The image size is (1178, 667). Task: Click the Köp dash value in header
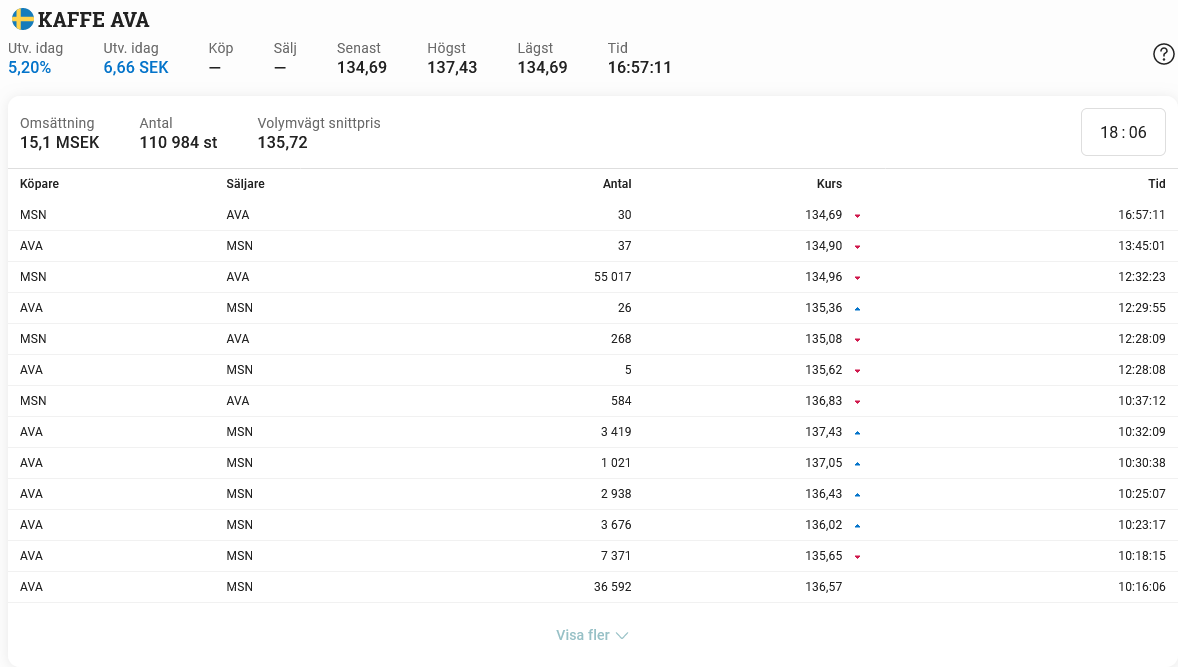(215, 68)
